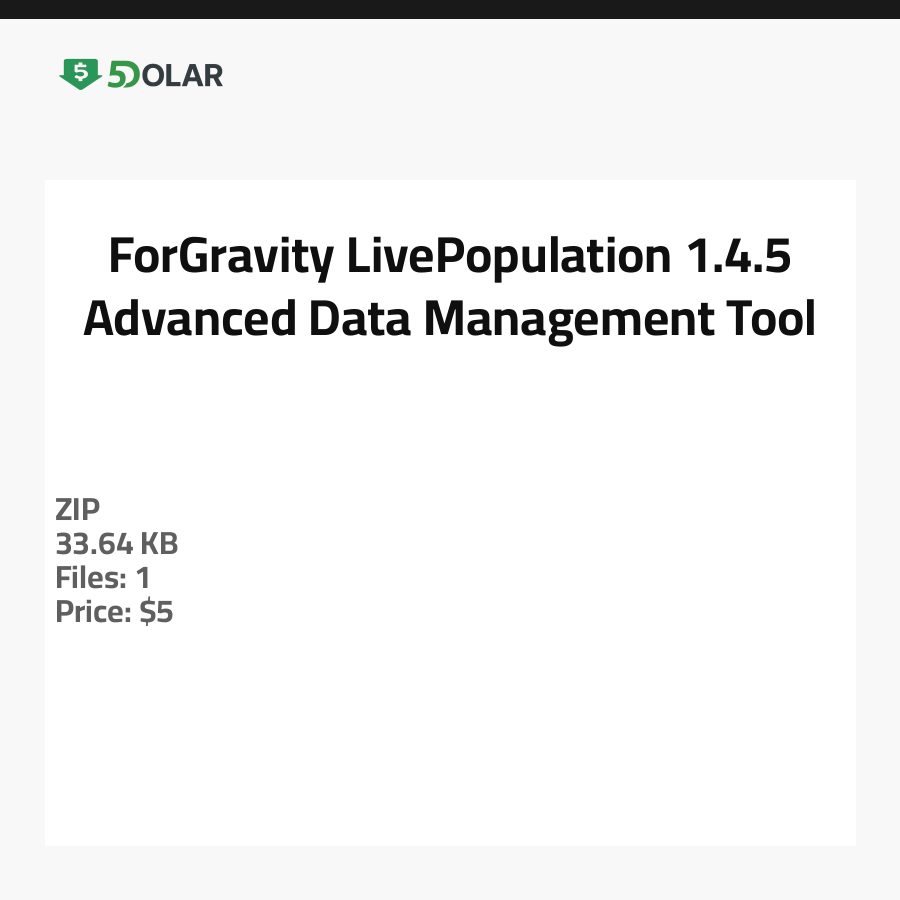Click the number 1 after Files

point(143,578)
